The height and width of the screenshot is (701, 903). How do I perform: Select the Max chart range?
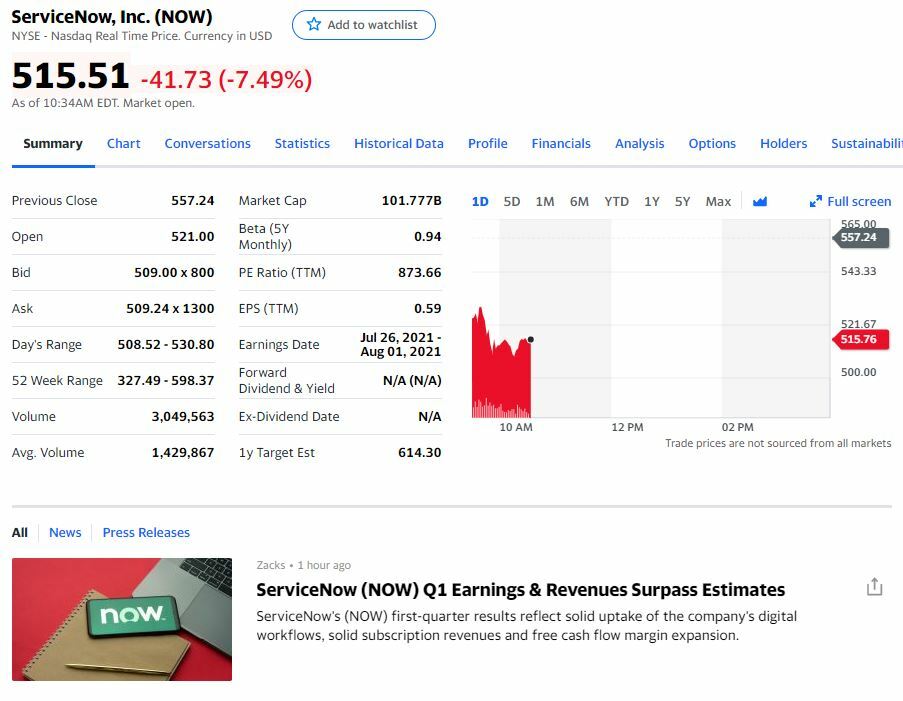(x=718, y=202)
